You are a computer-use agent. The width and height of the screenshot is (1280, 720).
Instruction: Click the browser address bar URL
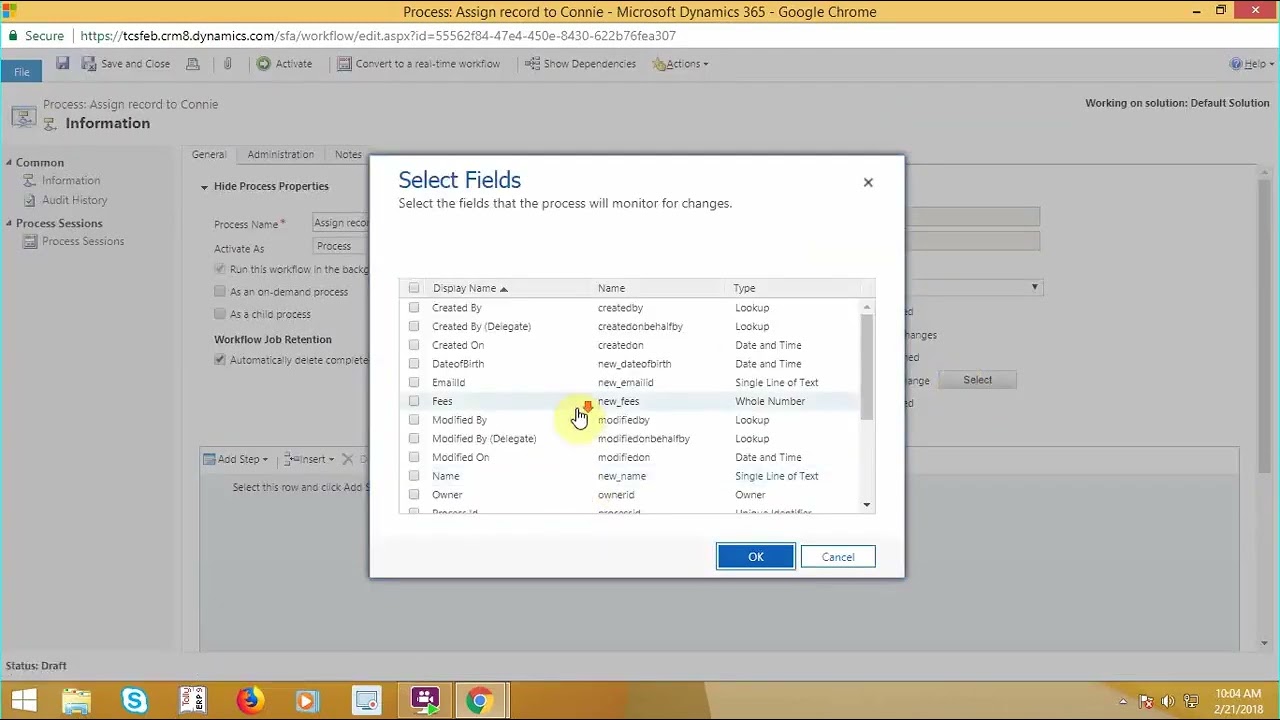[x=378, y=35]
